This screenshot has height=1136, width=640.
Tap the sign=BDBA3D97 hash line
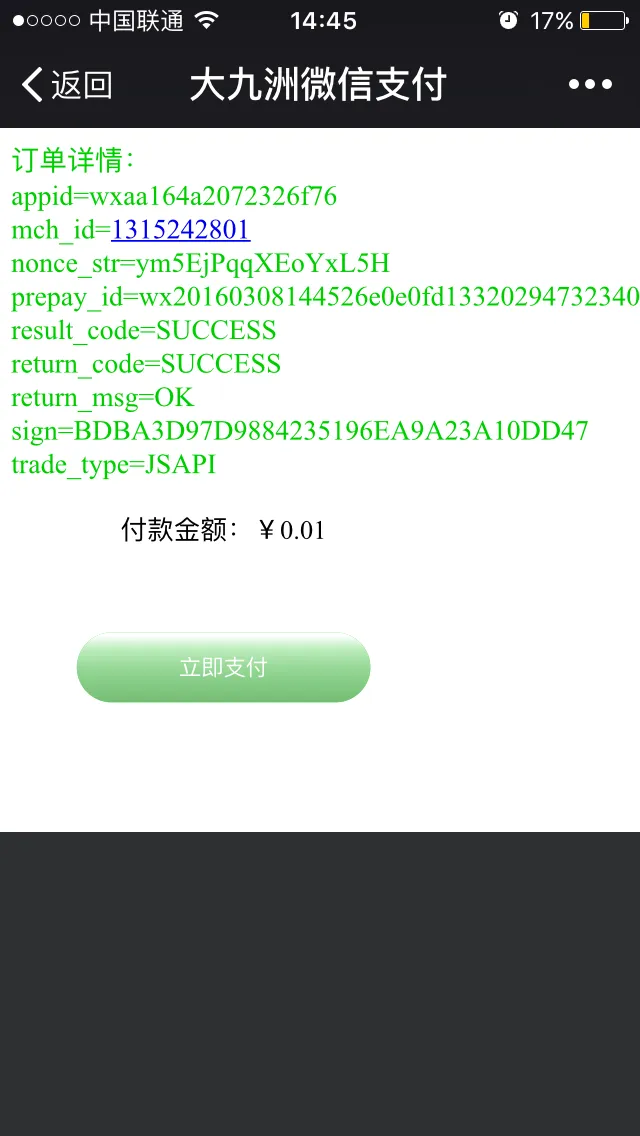pos(299,431)
